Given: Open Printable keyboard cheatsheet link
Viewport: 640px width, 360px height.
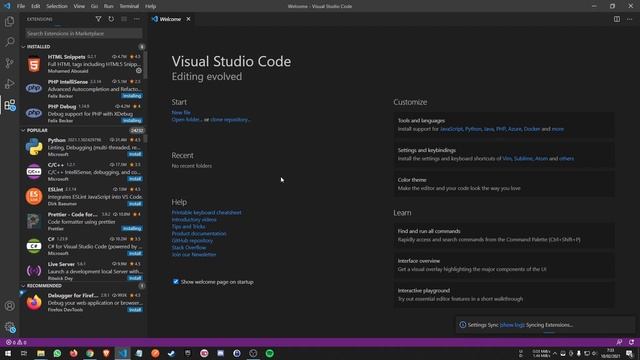Looking at the screenshot, I should point(207,212).
